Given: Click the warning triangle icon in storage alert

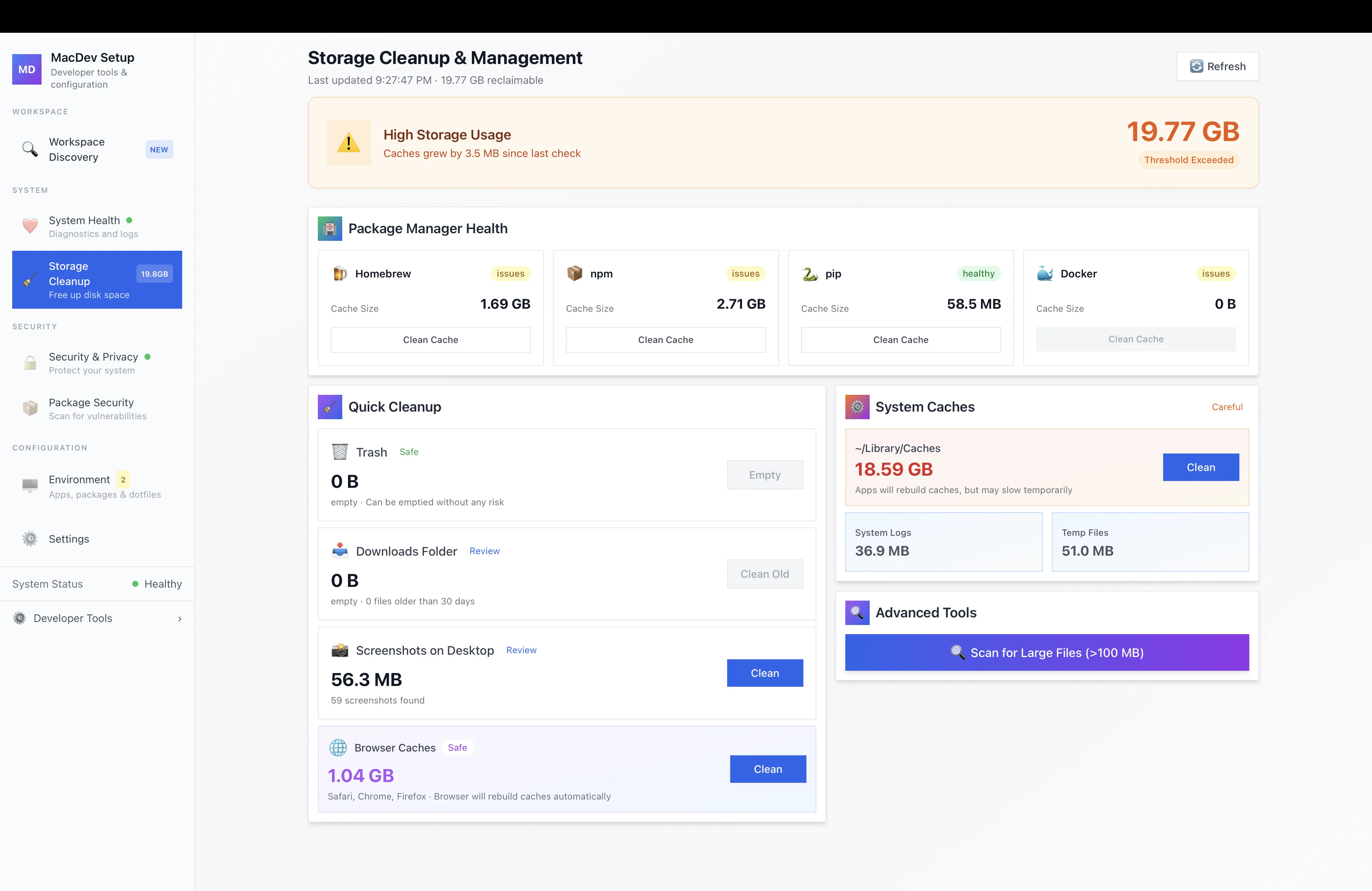Looking at the screenshot, I should pyautogui.click(x=348, y=143).
